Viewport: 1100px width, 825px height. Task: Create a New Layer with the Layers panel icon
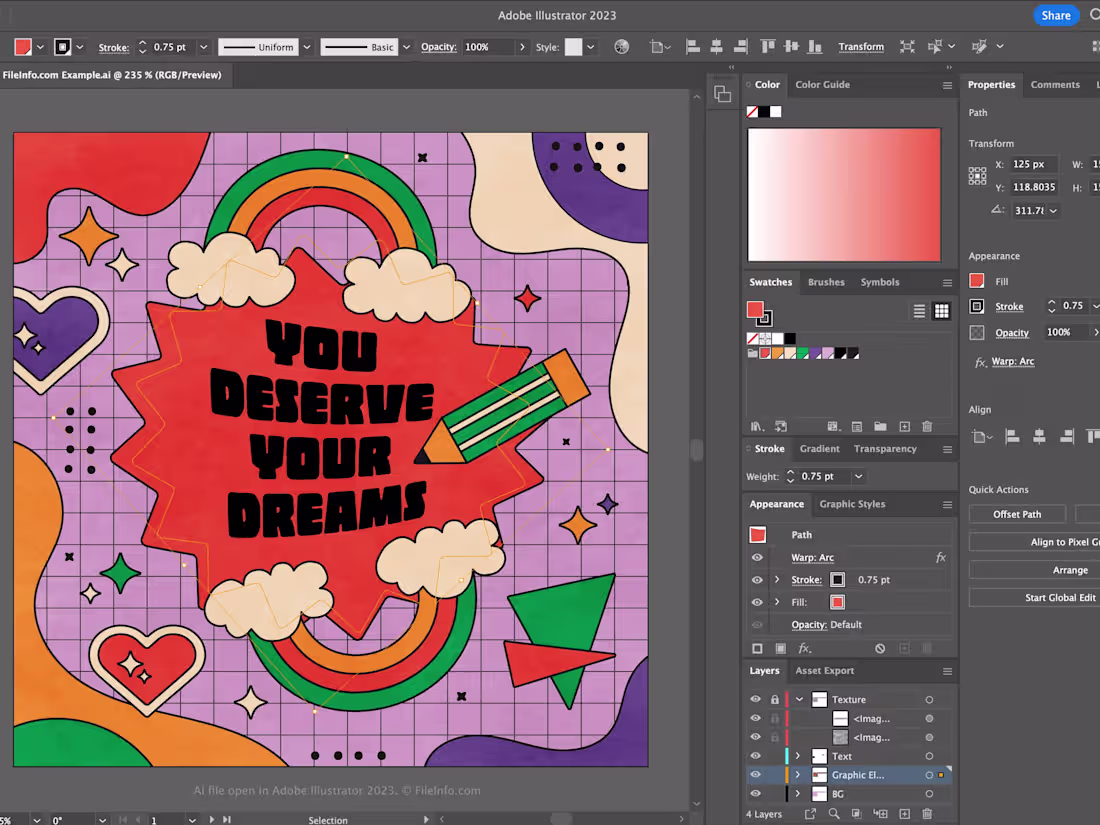point(904,814)
